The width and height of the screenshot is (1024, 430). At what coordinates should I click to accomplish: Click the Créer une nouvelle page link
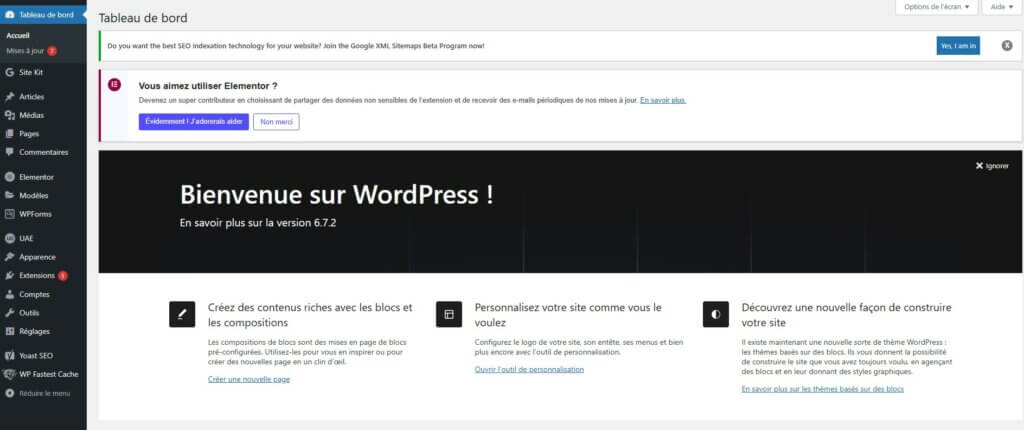click(249, 379)
